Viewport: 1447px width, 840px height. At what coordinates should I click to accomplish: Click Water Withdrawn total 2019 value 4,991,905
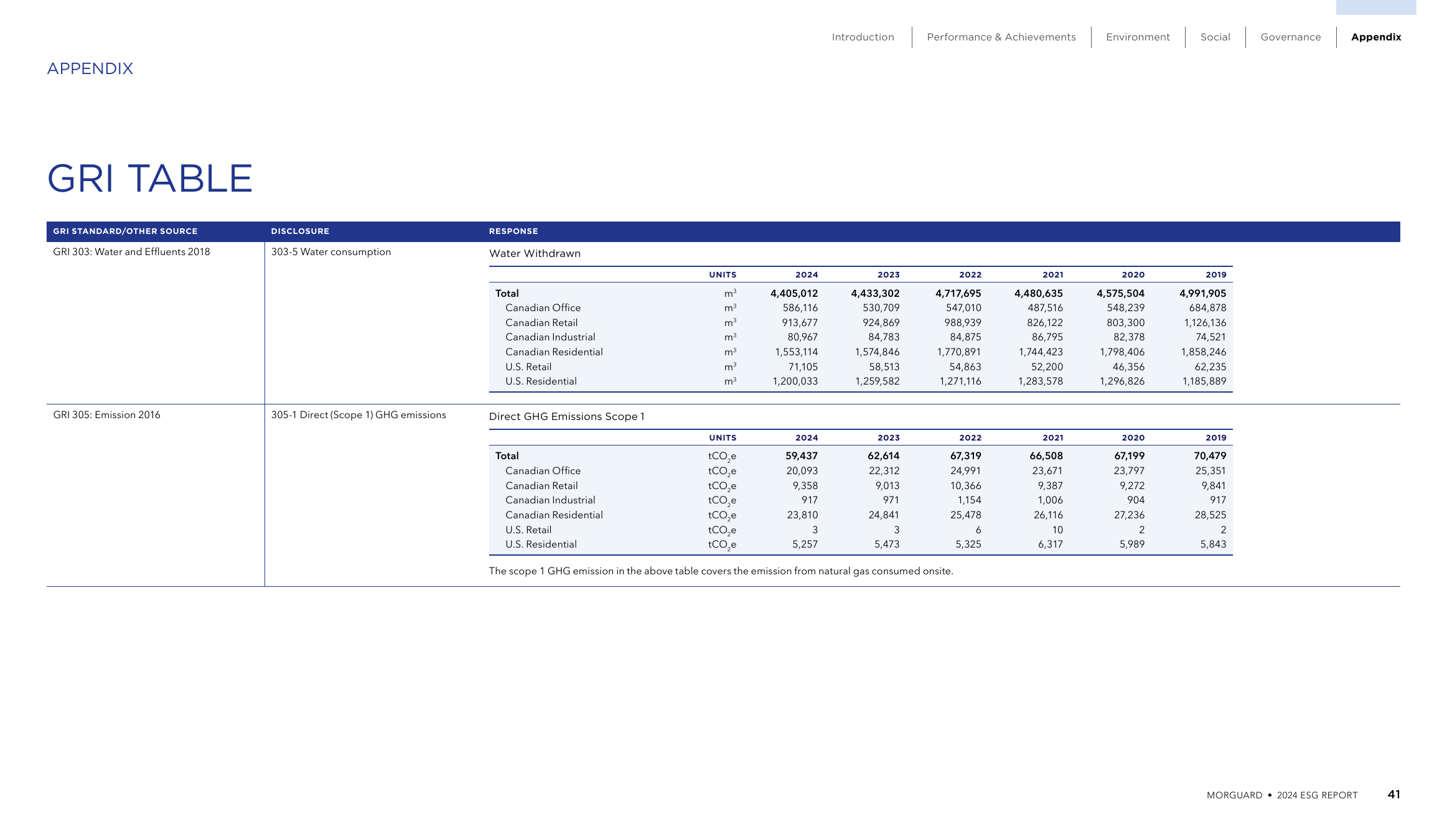pos(1202,294)
